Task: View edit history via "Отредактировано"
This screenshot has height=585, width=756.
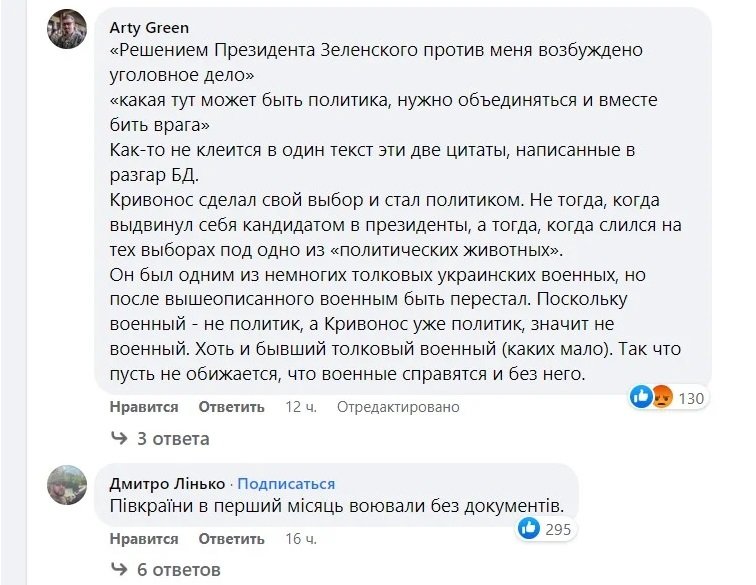Action: click(x=398, y=407)
